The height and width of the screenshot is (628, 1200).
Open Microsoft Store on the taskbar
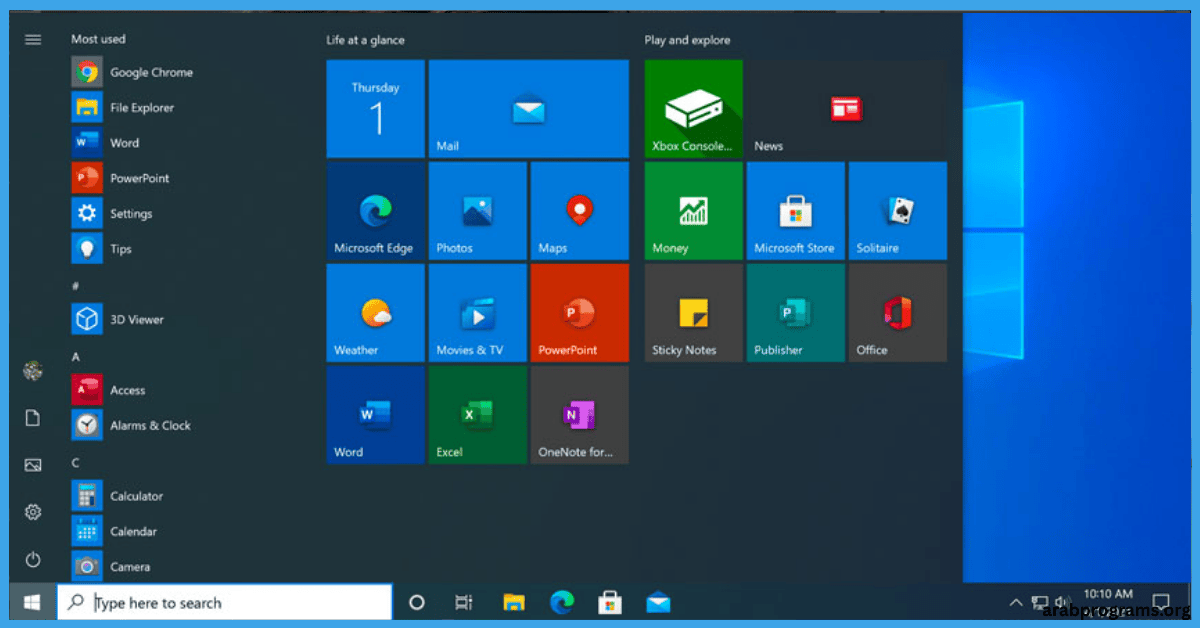pos(610,603)
